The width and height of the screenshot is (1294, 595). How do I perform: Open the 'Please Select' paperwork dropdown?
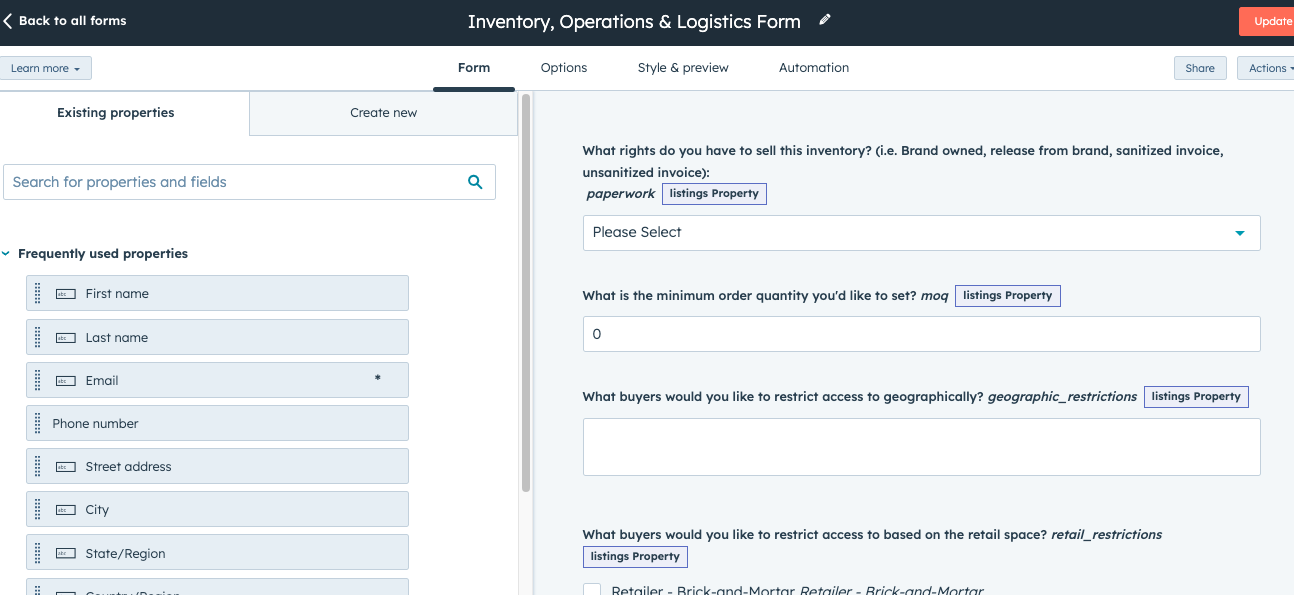(920, 232)
